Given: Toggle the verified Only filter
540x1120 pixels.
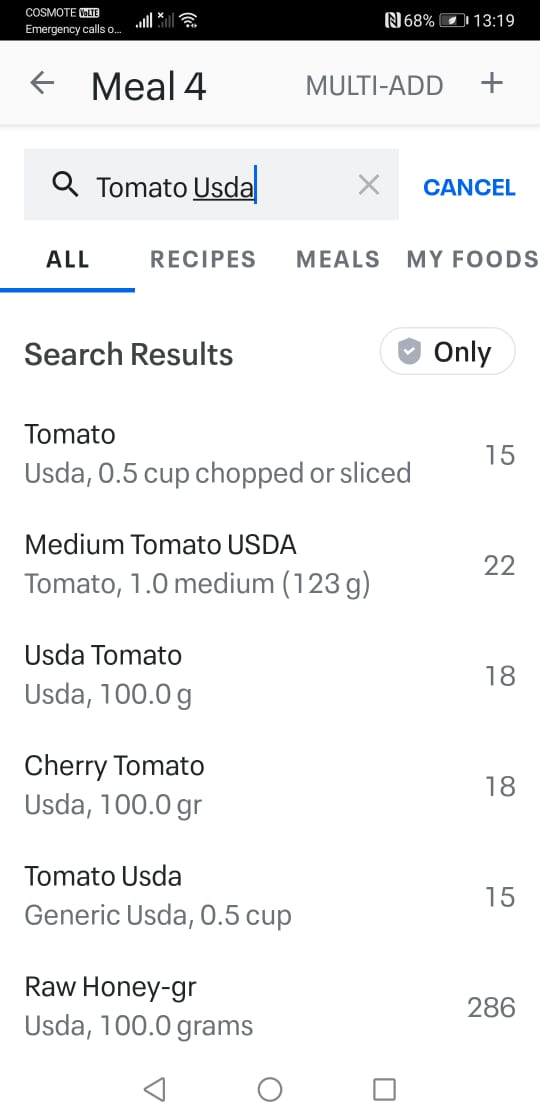Looking at the screenshot, I should click(447, 351).
